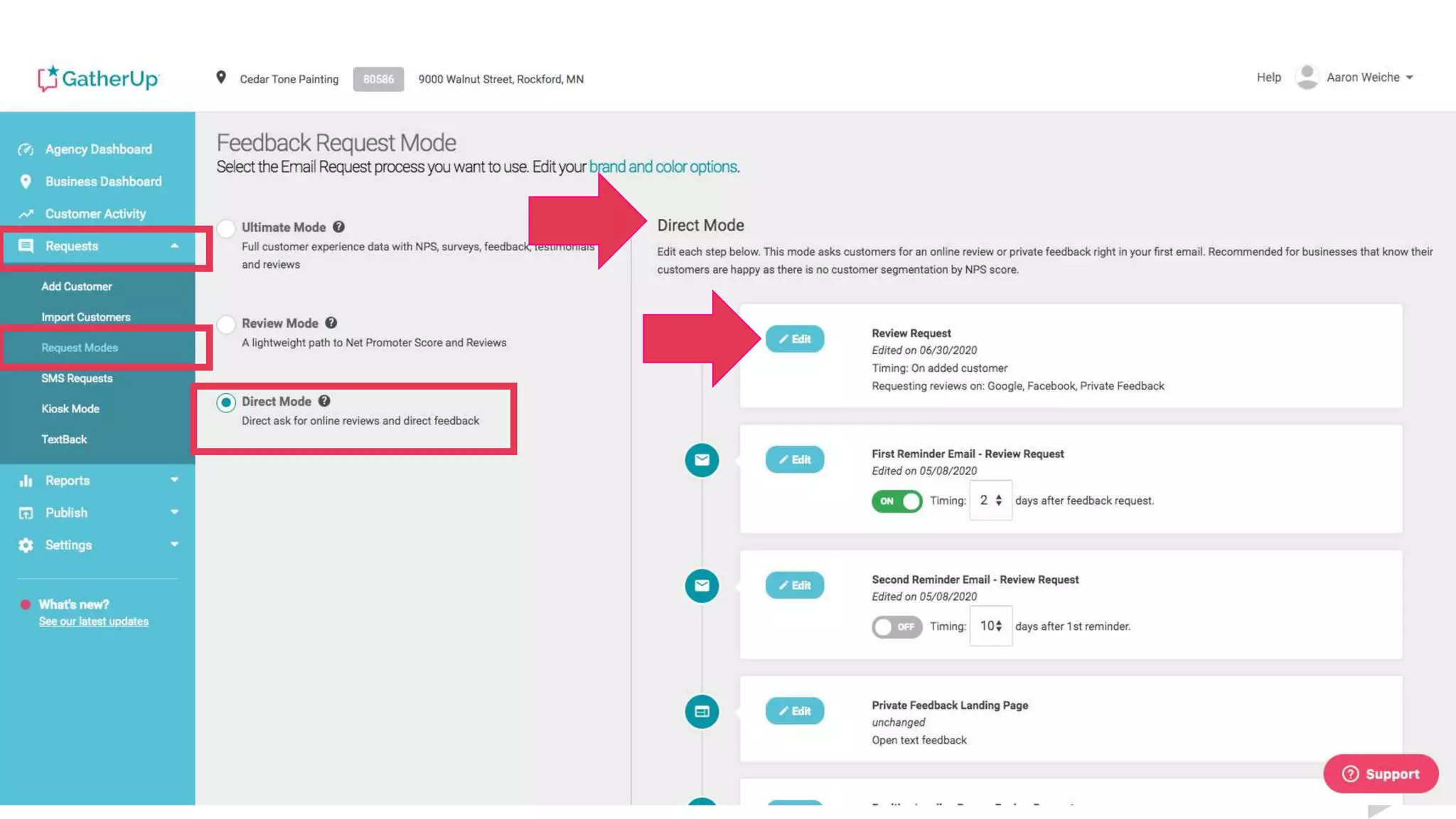Click the Second Reminder Email envelope icon
This screenshot has height=819, width=1456.
click(x=702, y=586)
